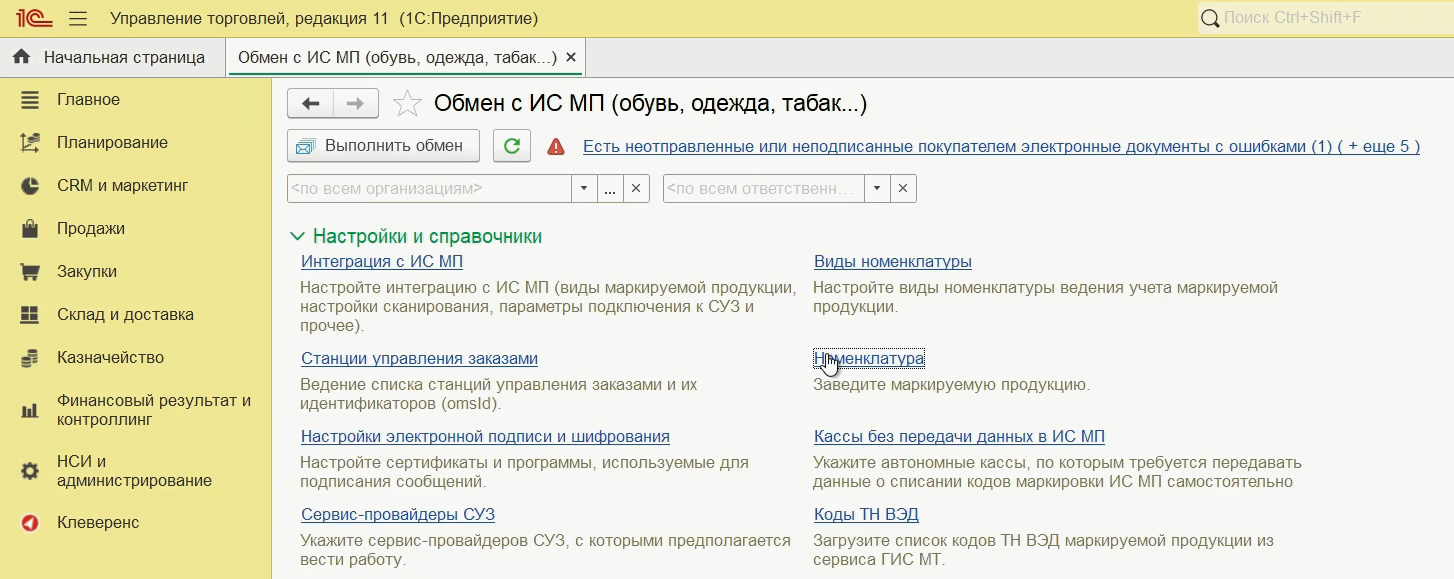The height and width of the screenshot is (579, 1454).
Task: Open Финансовый результат и контроллинг section
Action: 154,411
